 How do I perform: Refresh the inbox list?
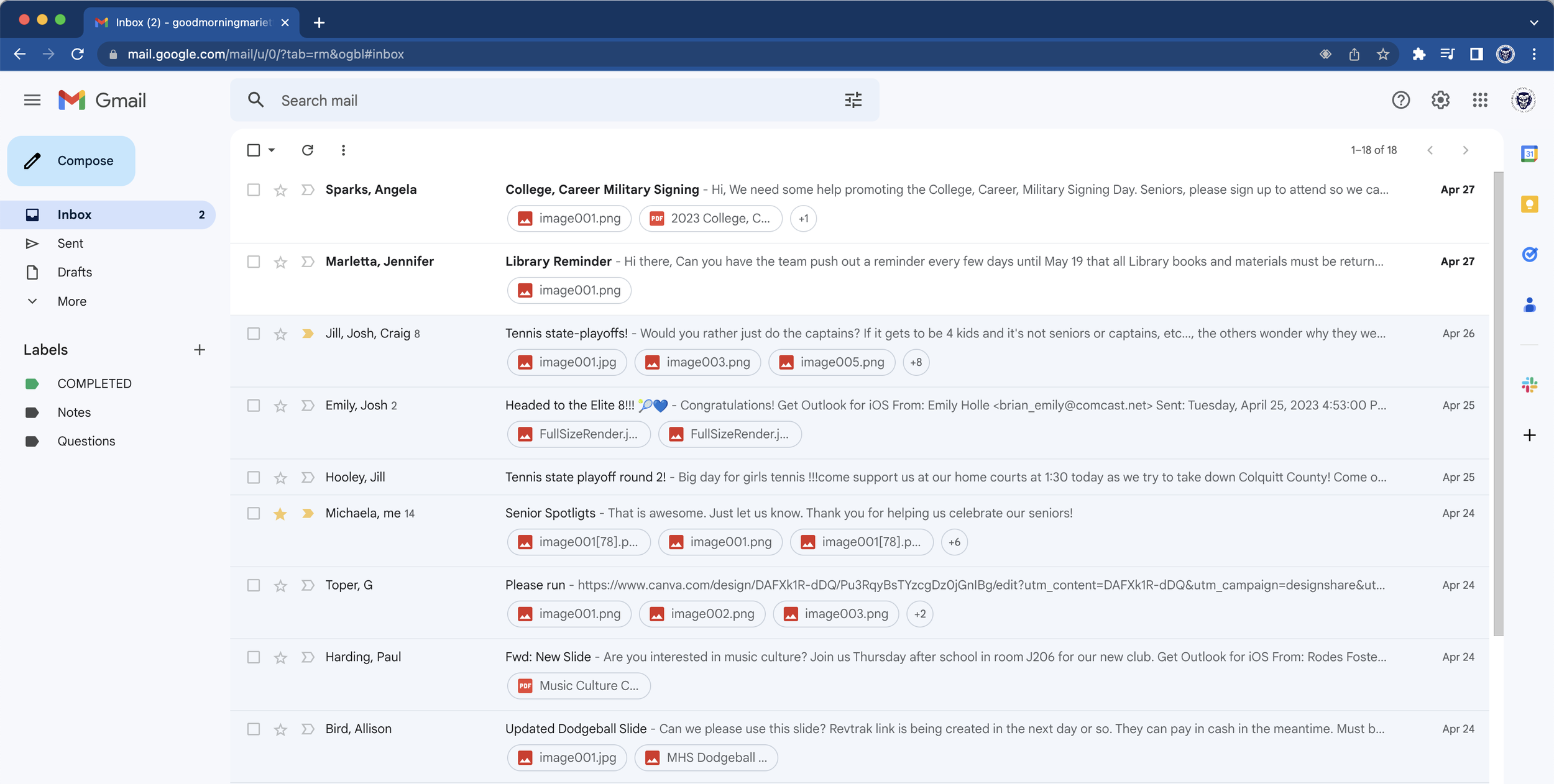tap(307, 150)
